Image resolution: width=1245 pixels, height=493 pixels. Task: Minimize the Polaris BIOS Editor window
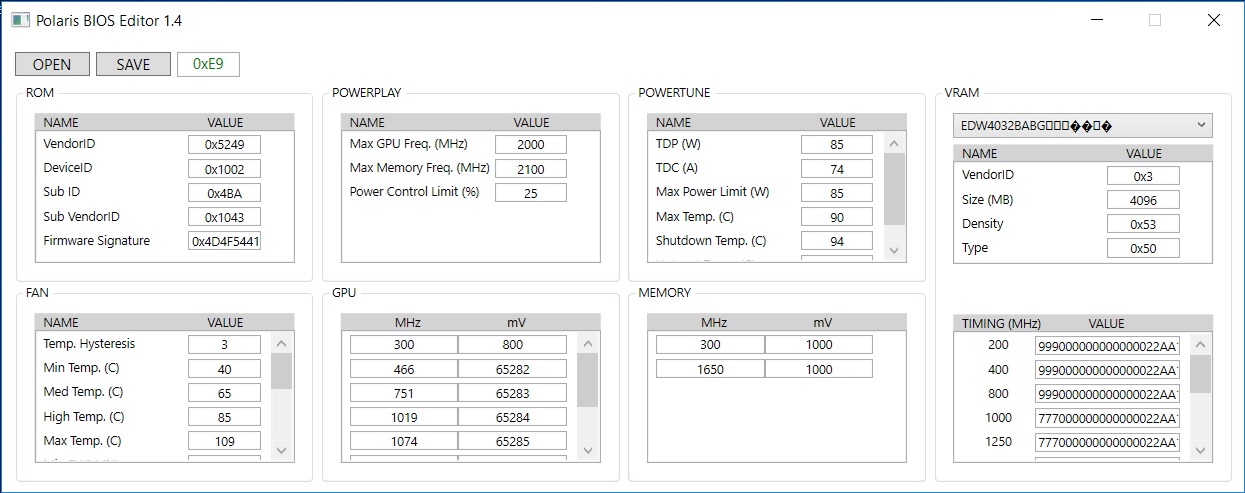(x=1097, y=20)
